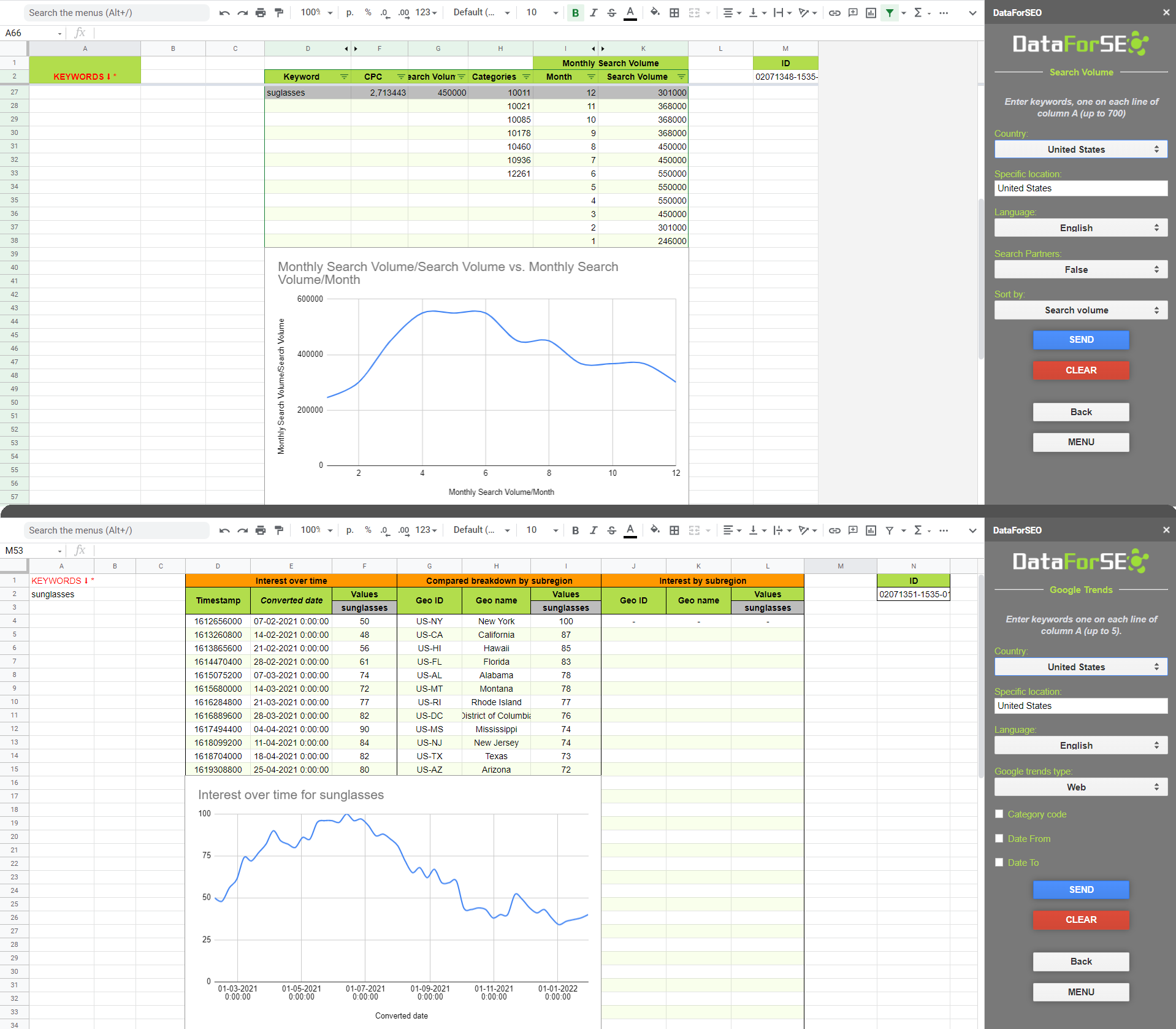Click number format 123 dropdown in top toolbar
This screenshot has height=1029, width=1176.
click(426, 13)
